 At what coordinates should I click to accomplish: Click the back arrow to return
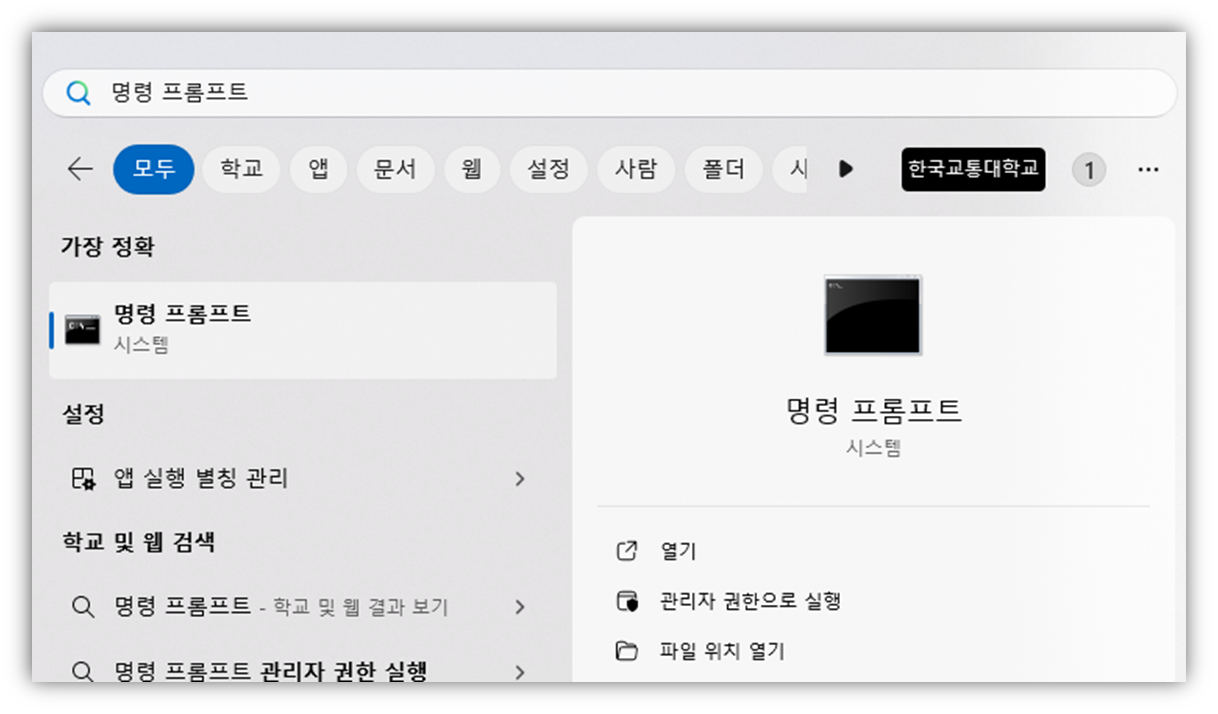pyautogui.click(x=78, y=169)
